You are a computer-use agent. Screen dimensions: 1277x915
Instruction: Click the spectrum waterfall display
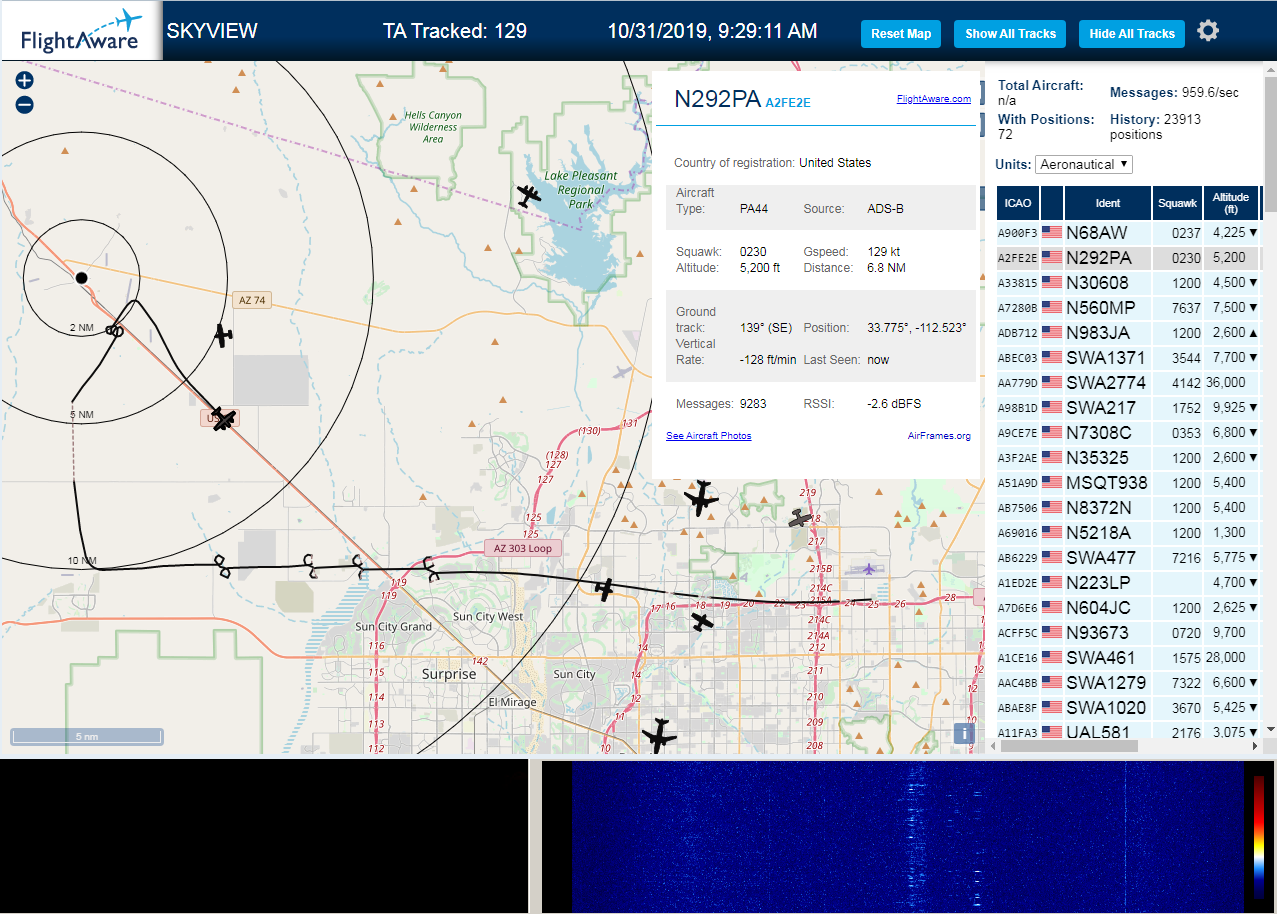[x=907, y=836]
